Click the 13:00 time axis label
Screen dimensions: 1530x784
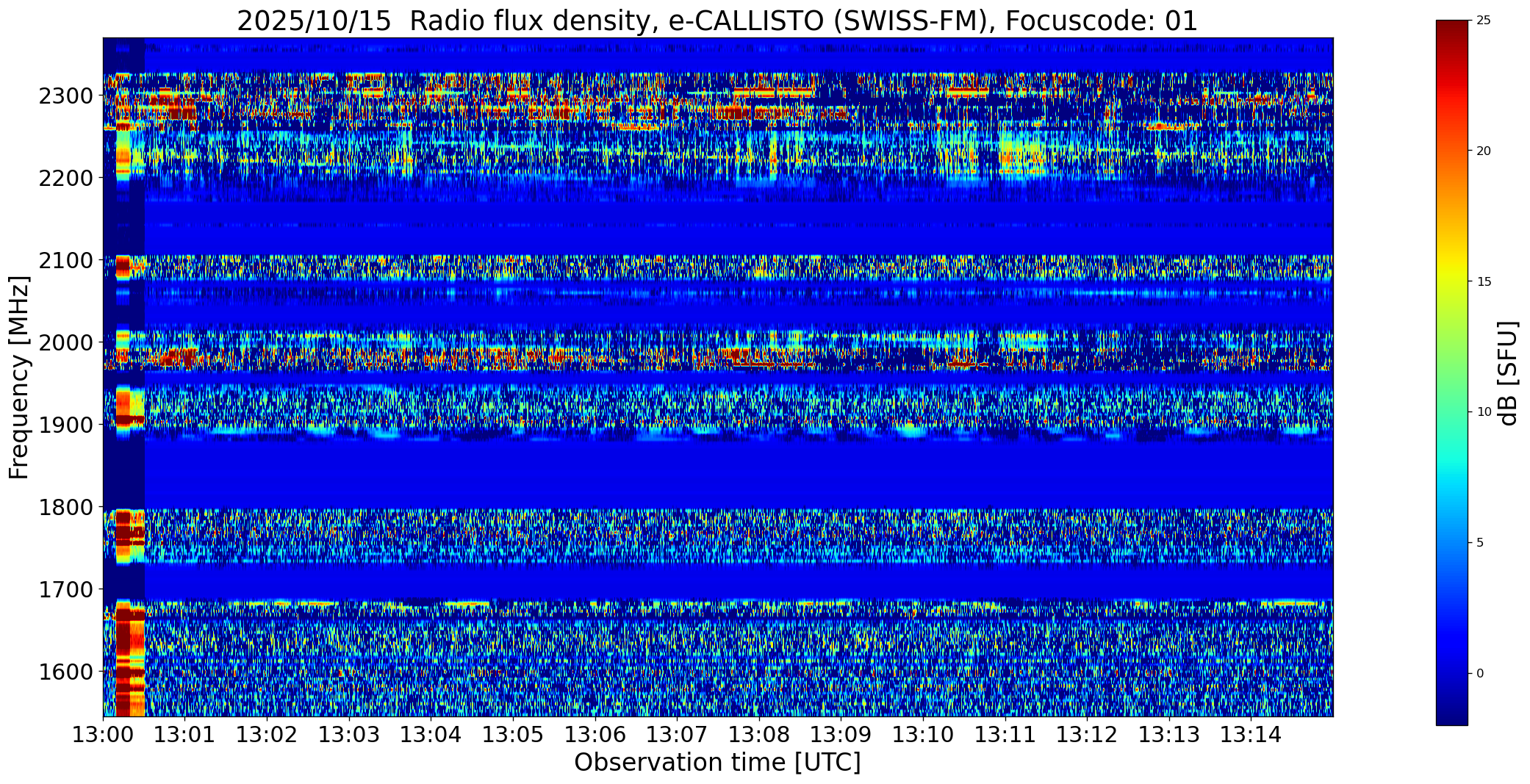click(103, 734)
